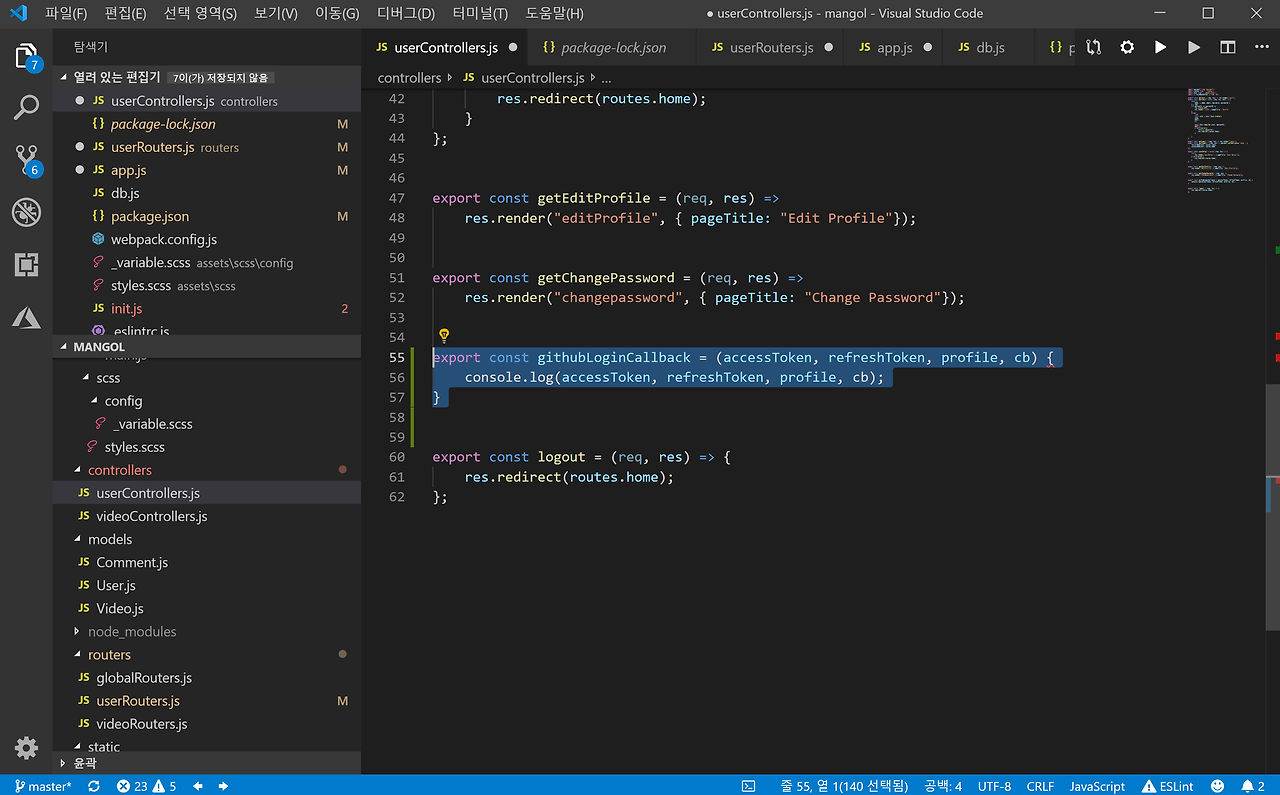Open videoControllers.js in file tree
1280x795 pixels.
(151, 516)
